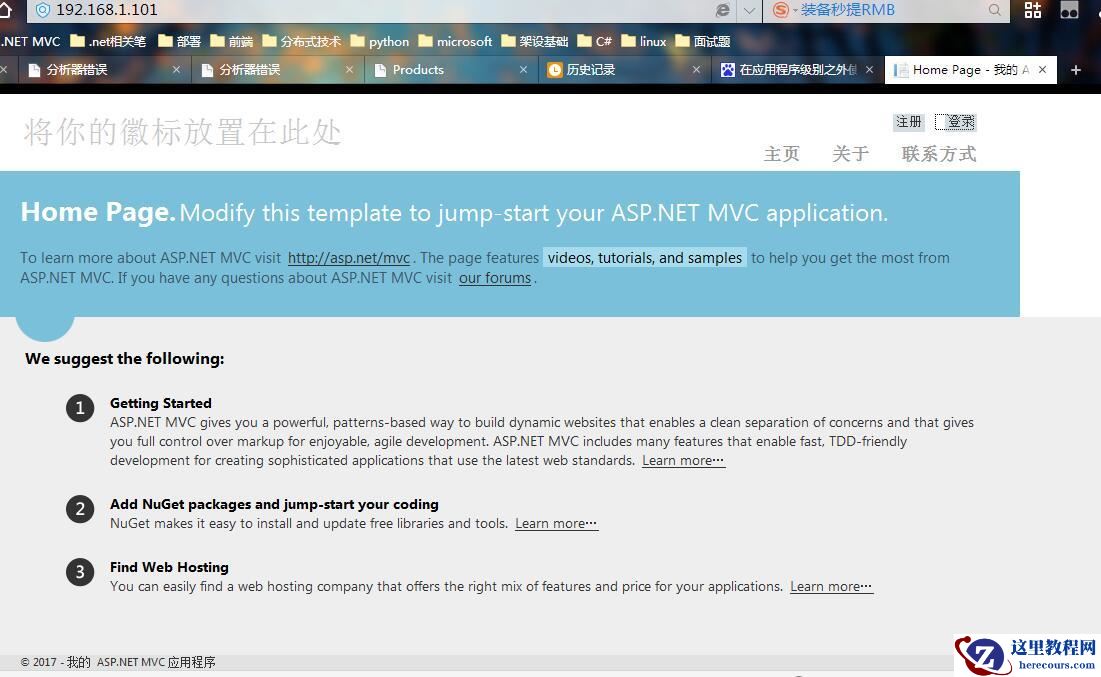Open a new tab with plus button
The image size is (1101, 677).
1076,70
